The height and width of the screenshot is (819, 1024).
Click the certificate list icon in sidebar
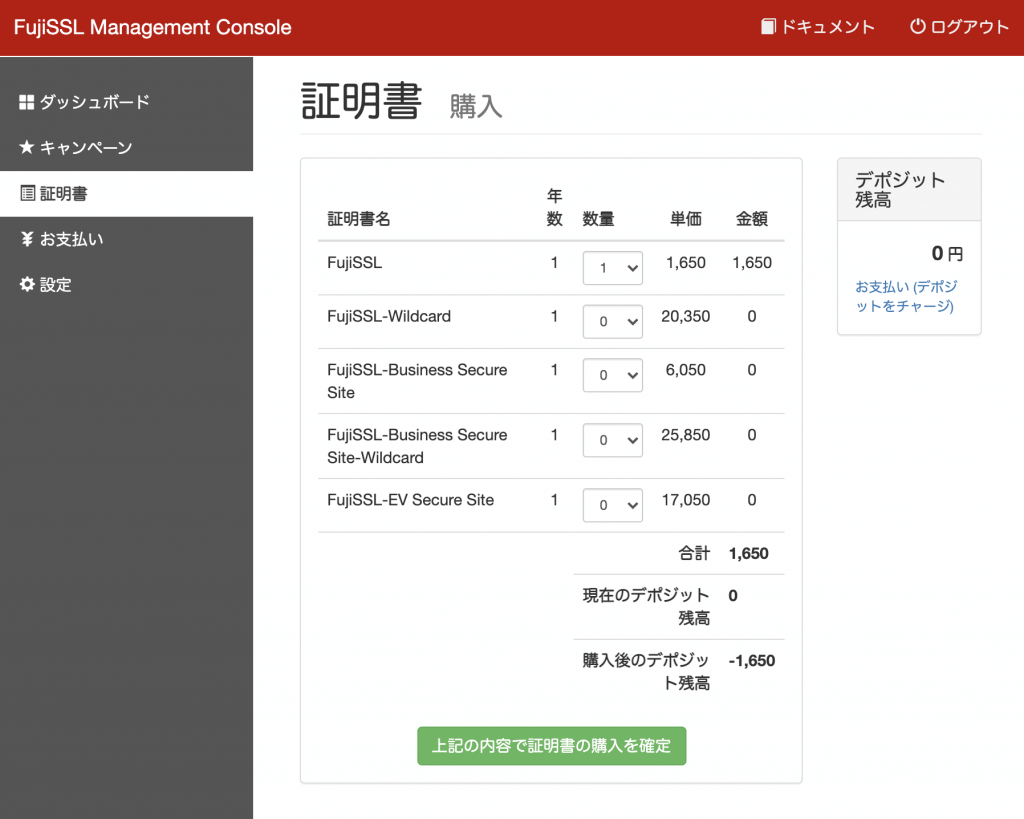[27, 193]
